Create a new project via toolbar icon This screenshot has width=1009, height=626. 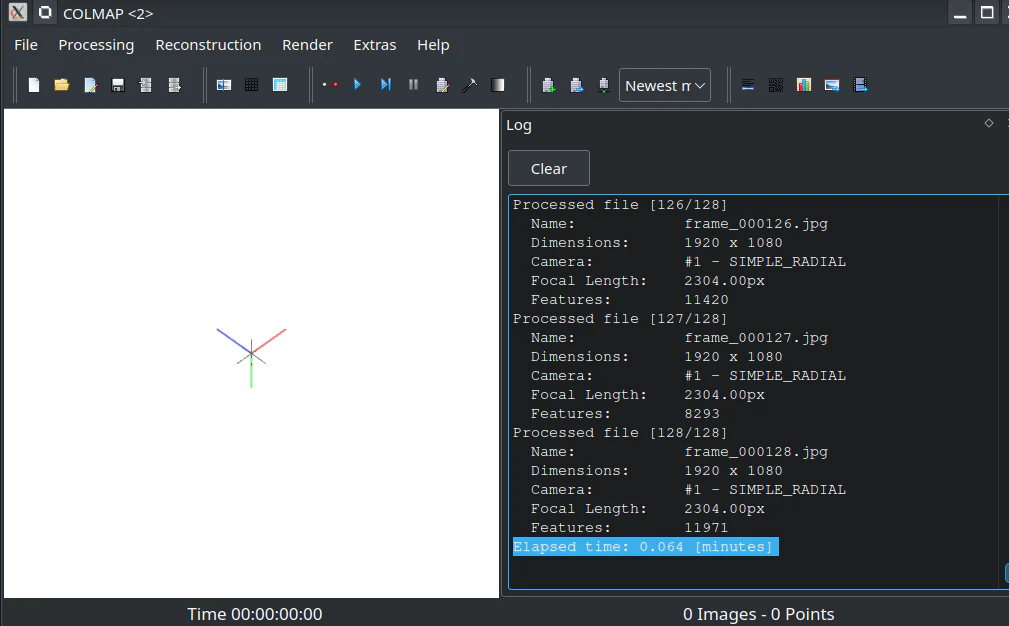coord(33,85)
